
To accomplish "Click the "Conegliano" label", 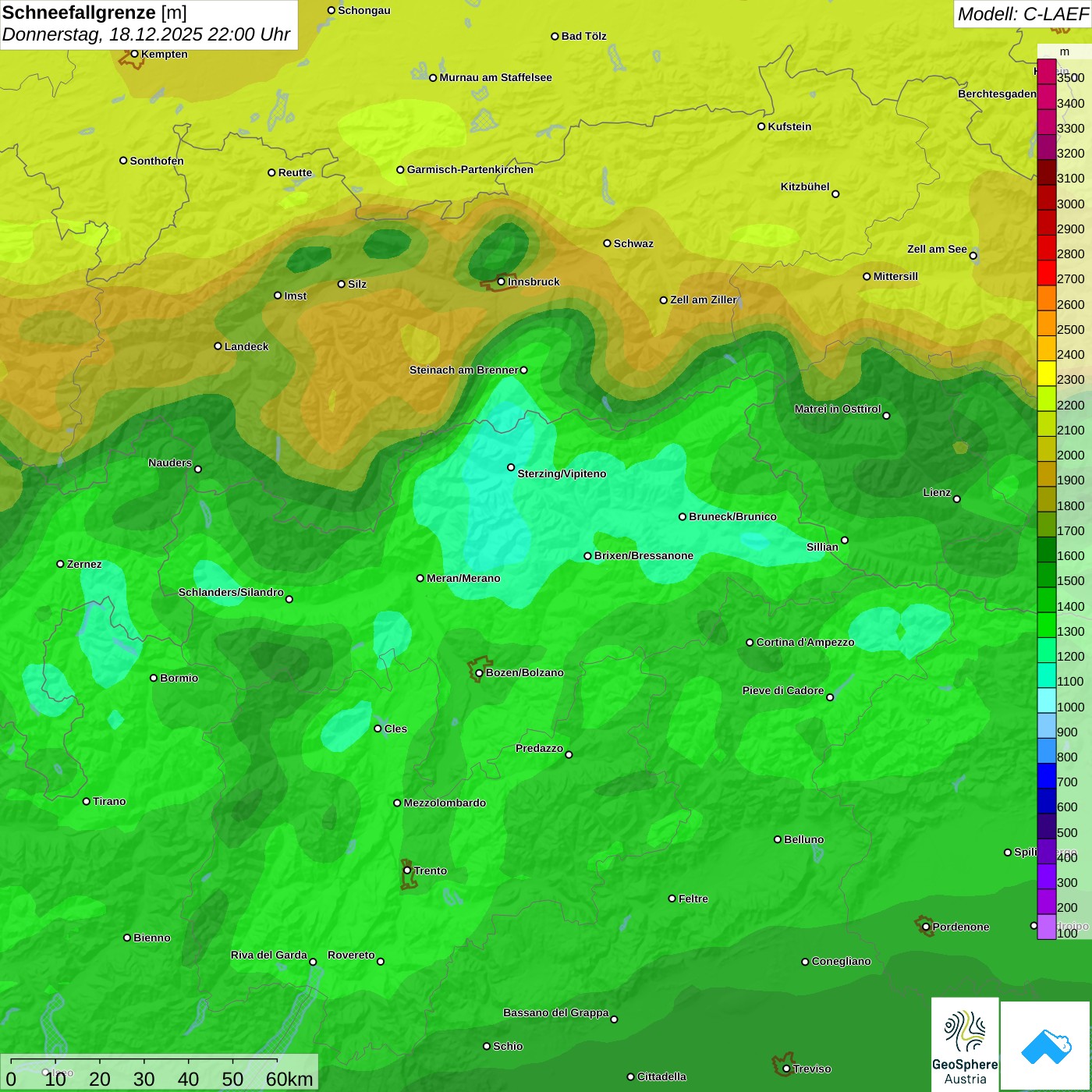I will [841, 961].
